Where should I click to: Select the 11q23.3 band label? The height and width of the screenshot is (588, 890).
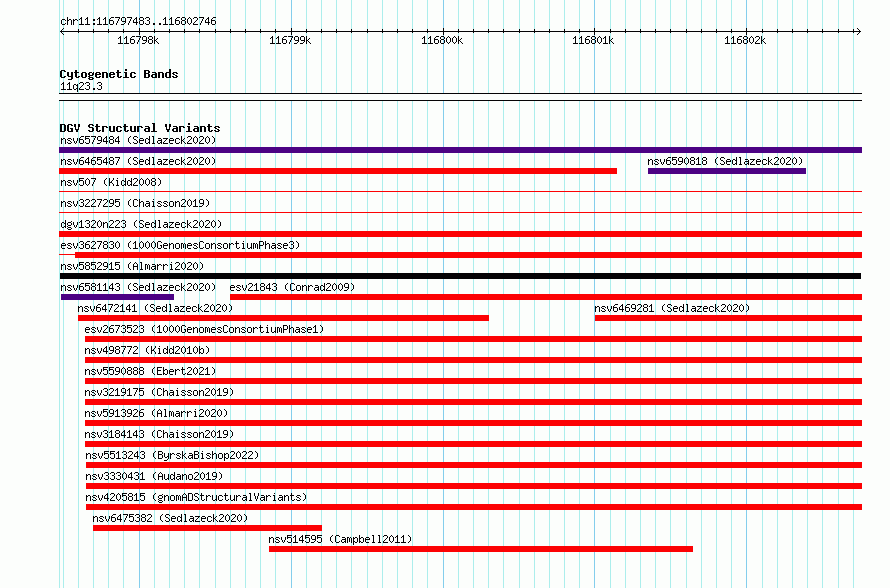click(81, 86)
